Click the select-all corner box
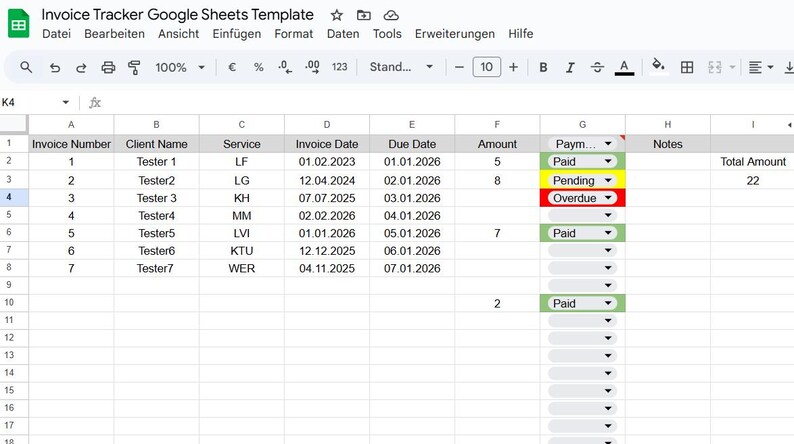 coord(14,125)
